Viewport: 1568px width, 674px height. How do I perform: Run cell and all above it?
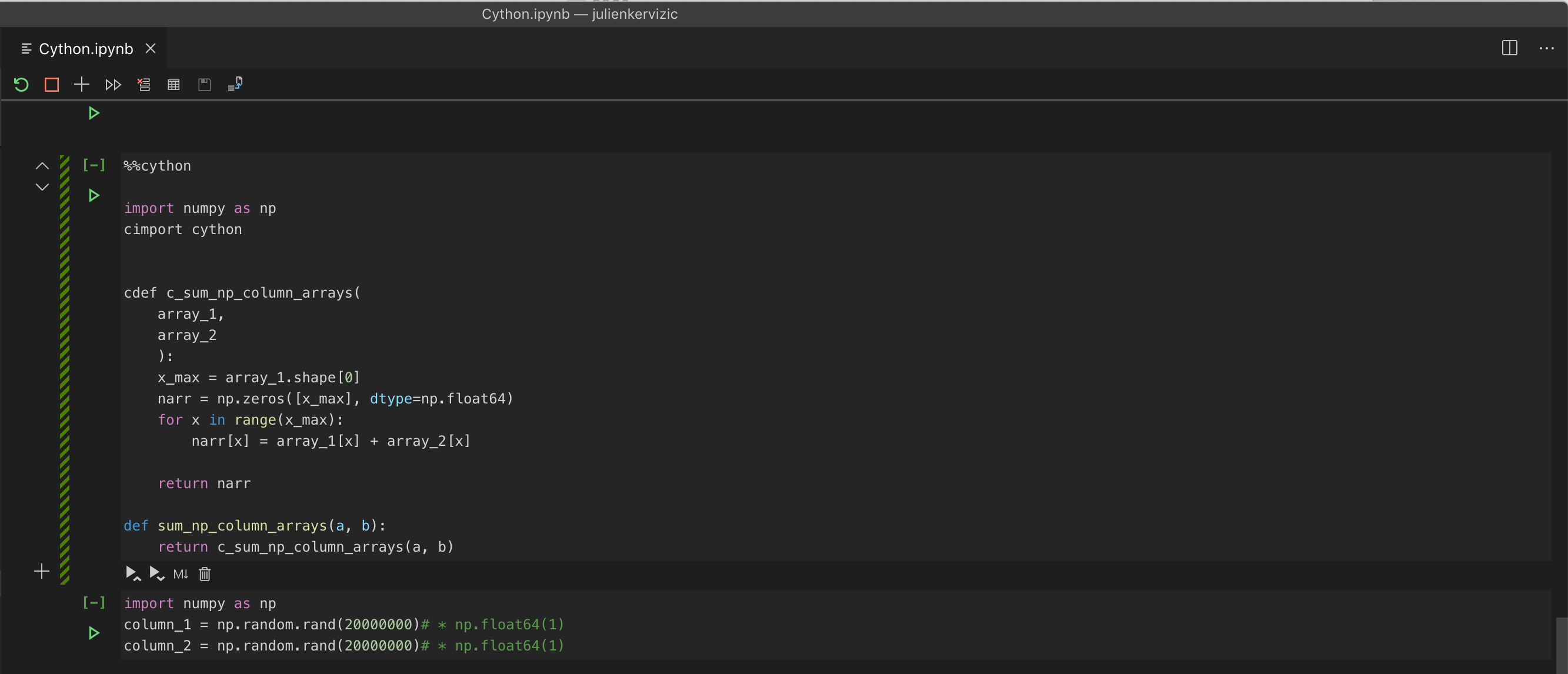(133, 573)
